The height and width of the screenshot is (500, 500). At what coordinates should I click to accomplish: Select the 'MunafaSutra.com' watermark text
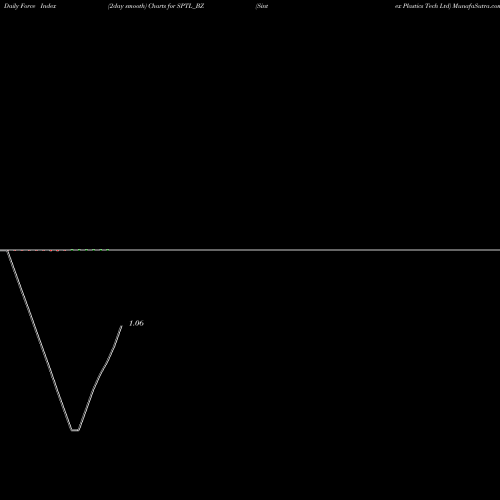pos(476,6)
